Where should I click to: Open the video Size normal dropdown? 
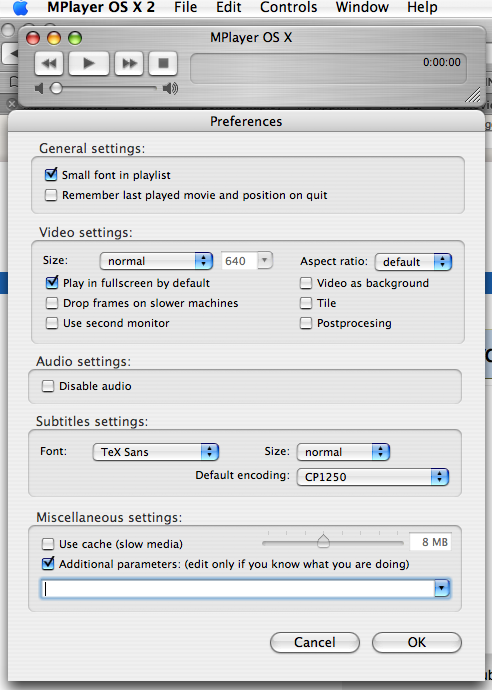pos(156,261)
